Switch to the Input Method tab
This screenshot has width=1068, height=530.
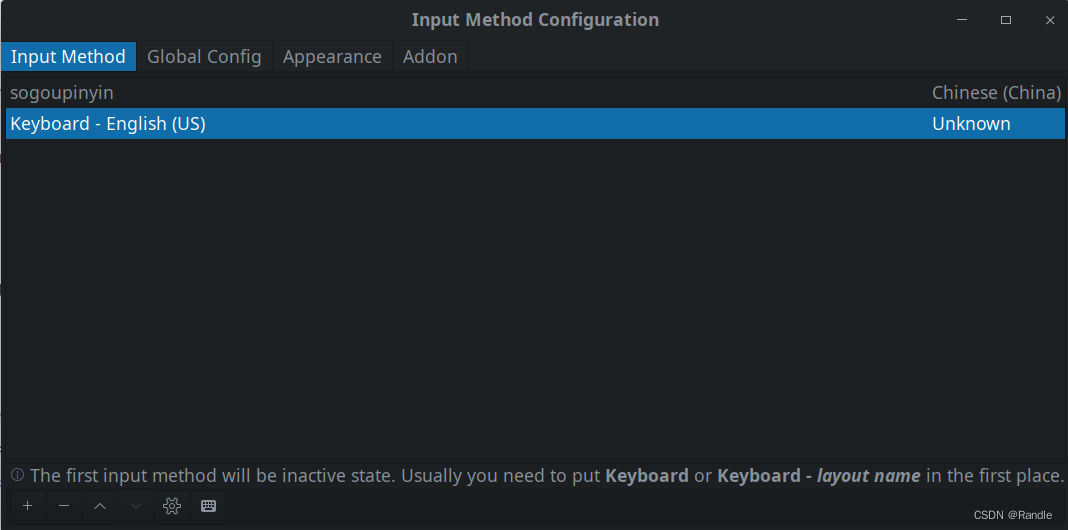click(68, 57)
